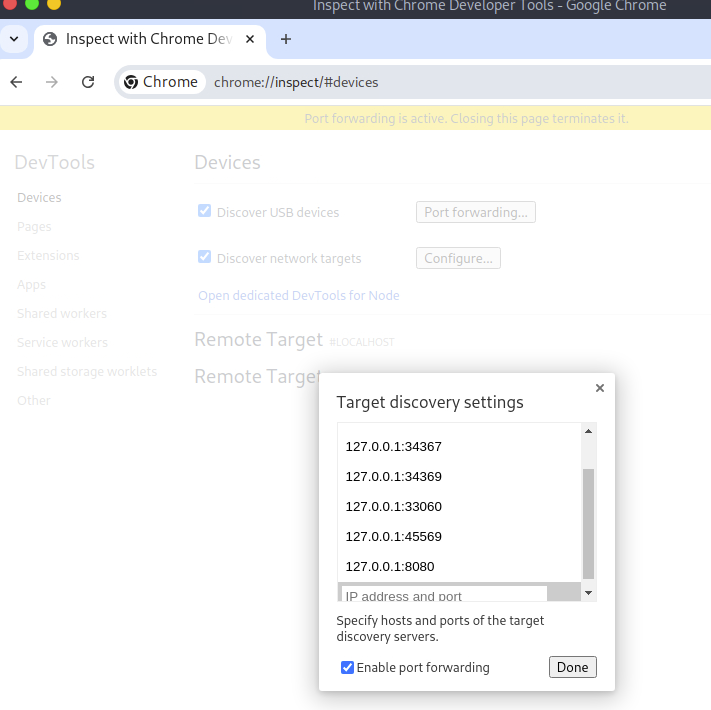Close the Inspect with Chrome tab

click(249, 39)
